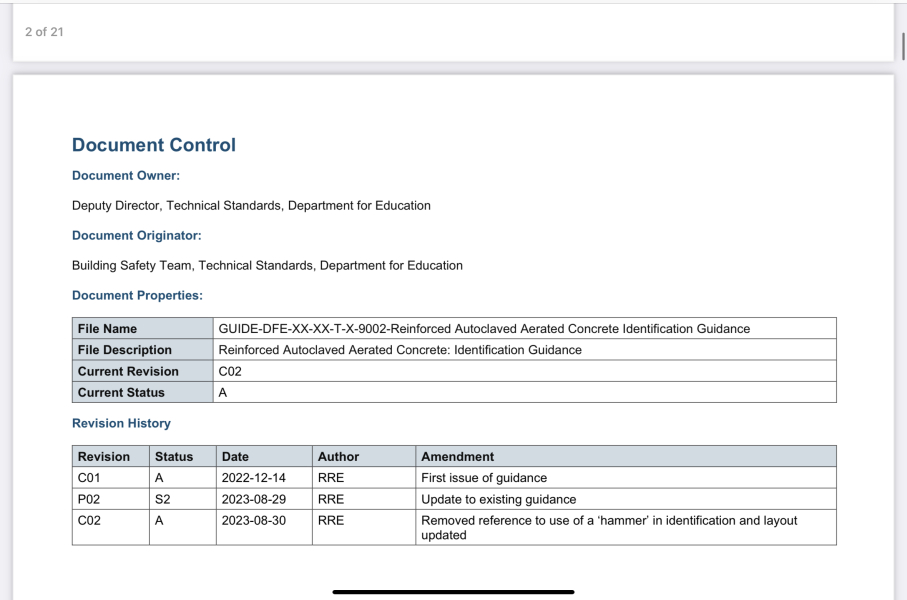Click the vertical scrollbar thumb at right
Viewport: 907px width, 600px height.
click(x=903, y=46)
